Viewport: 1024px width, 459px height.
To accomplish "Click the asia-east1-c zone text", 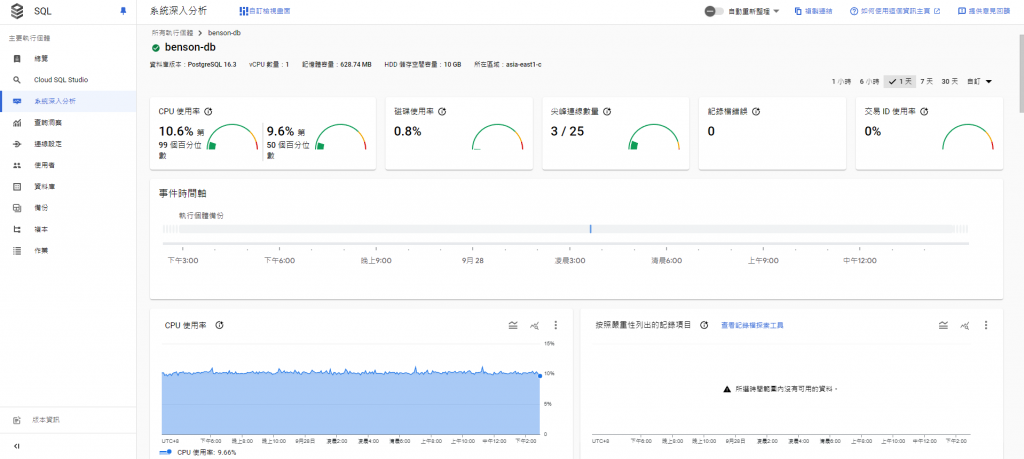I will 522,65.
